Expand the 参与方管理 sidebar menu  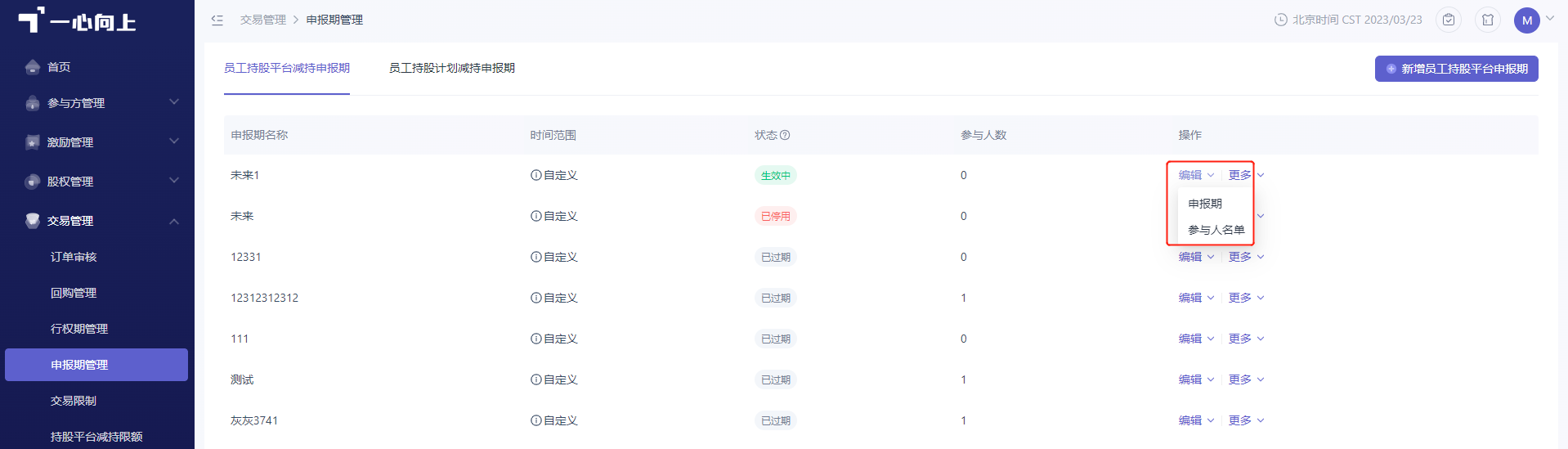[96, 103]
